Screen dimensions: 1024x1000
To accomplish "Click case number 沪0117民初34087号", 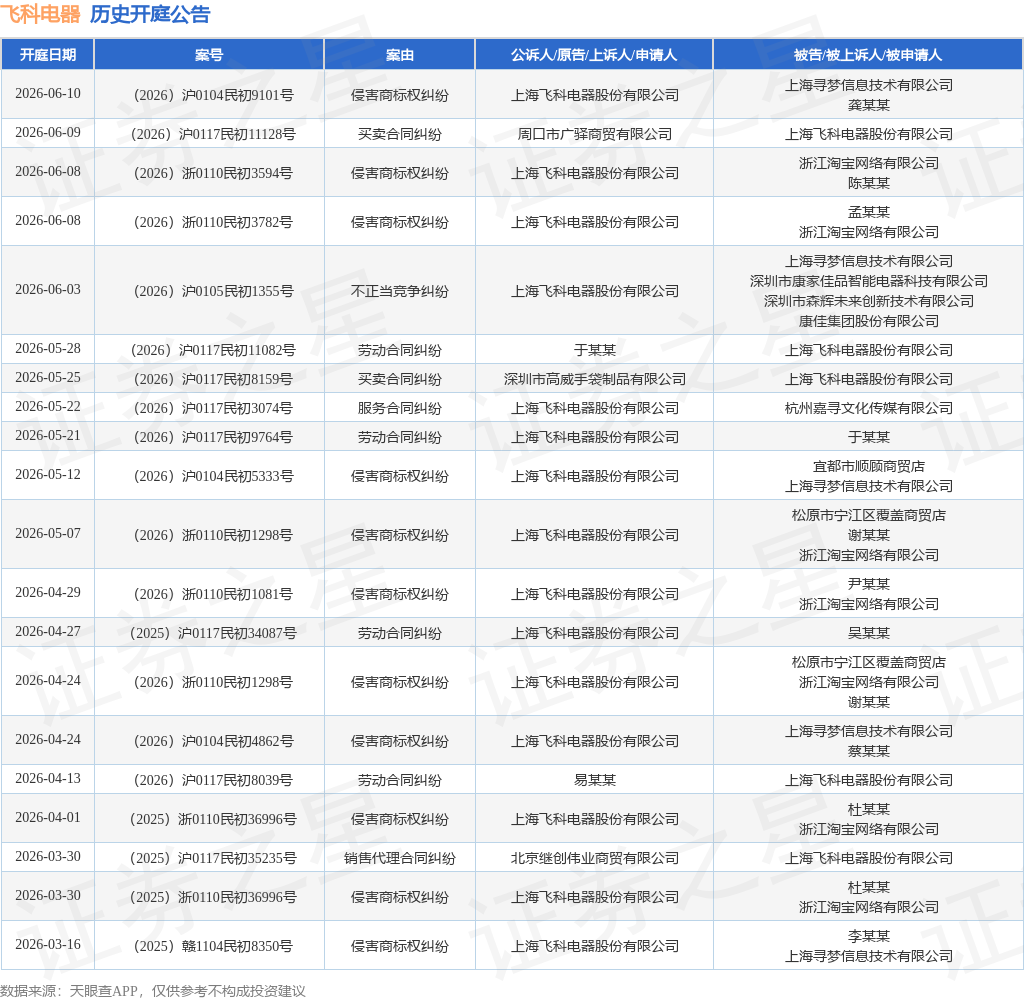I will pyautogui.click(x=214, y=634).
